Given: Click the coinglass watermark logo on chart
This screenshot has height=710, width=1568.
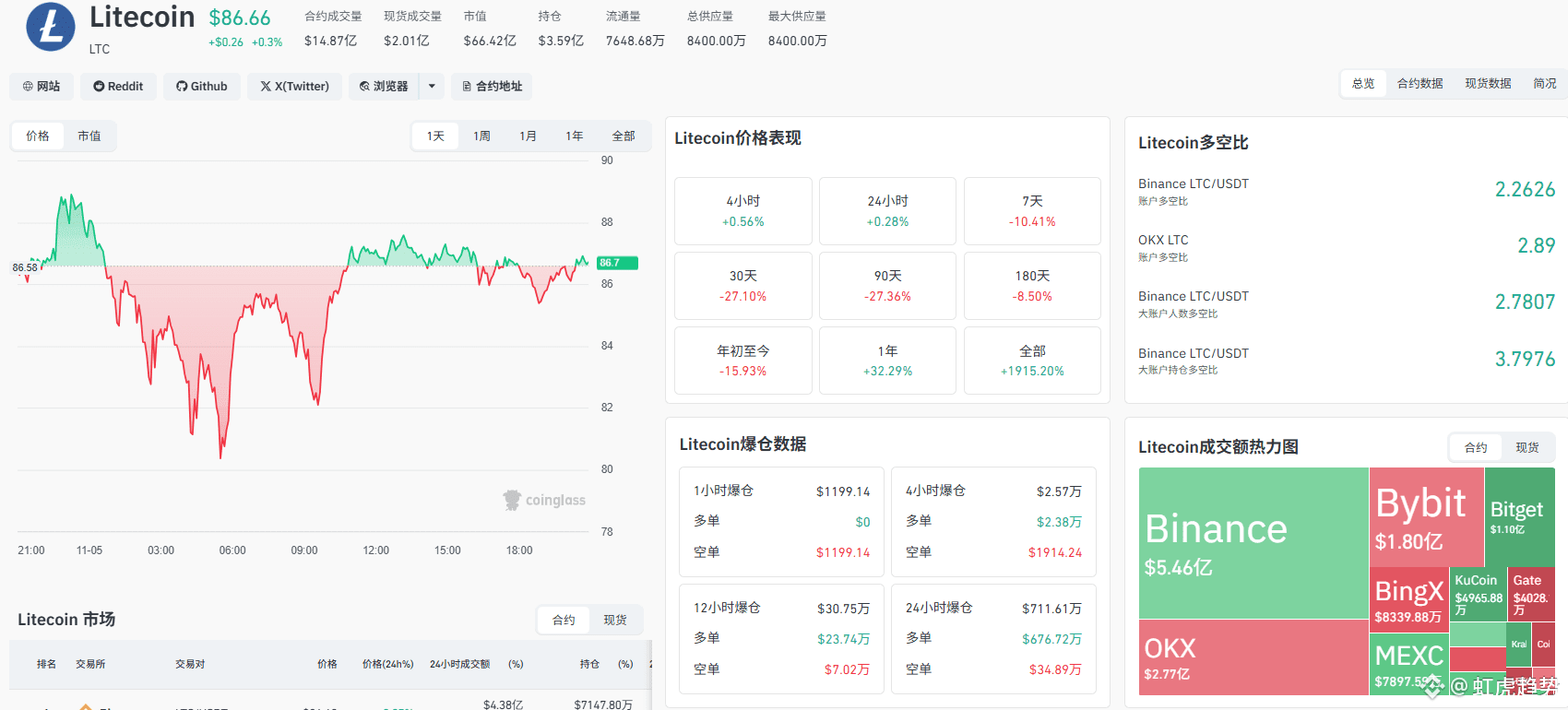Looking at the screenshot, I should tap(544, 500).
